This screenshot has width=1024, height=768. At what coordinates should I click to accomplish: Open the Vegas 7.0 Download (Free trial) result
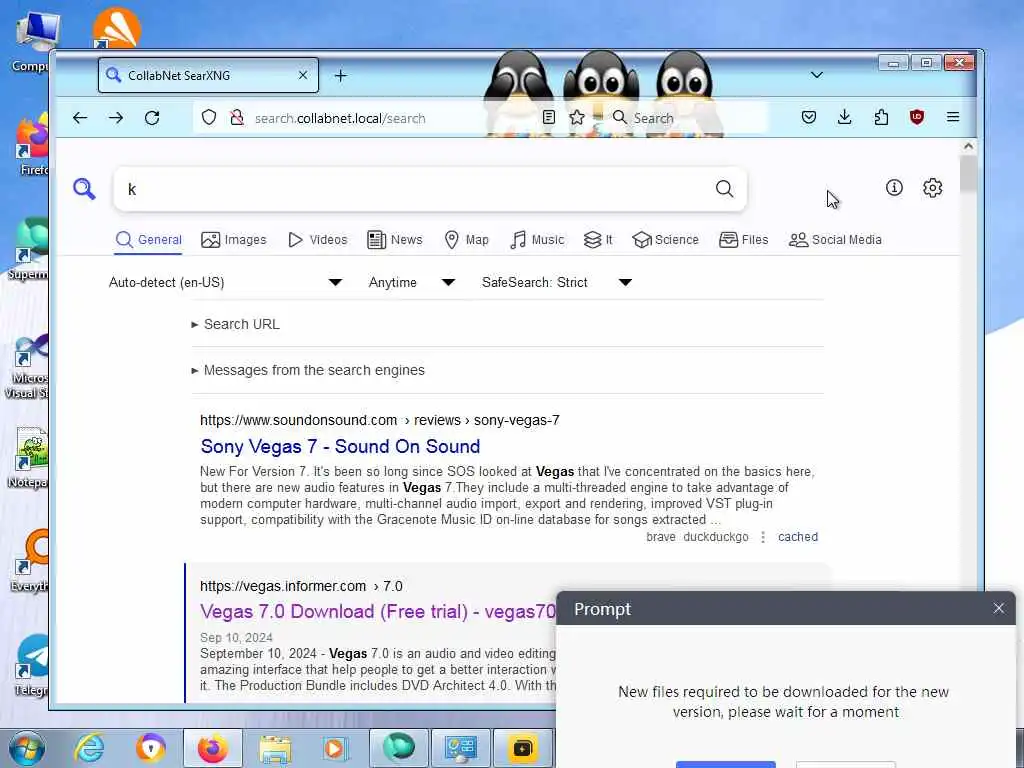[x=377, y=612]
